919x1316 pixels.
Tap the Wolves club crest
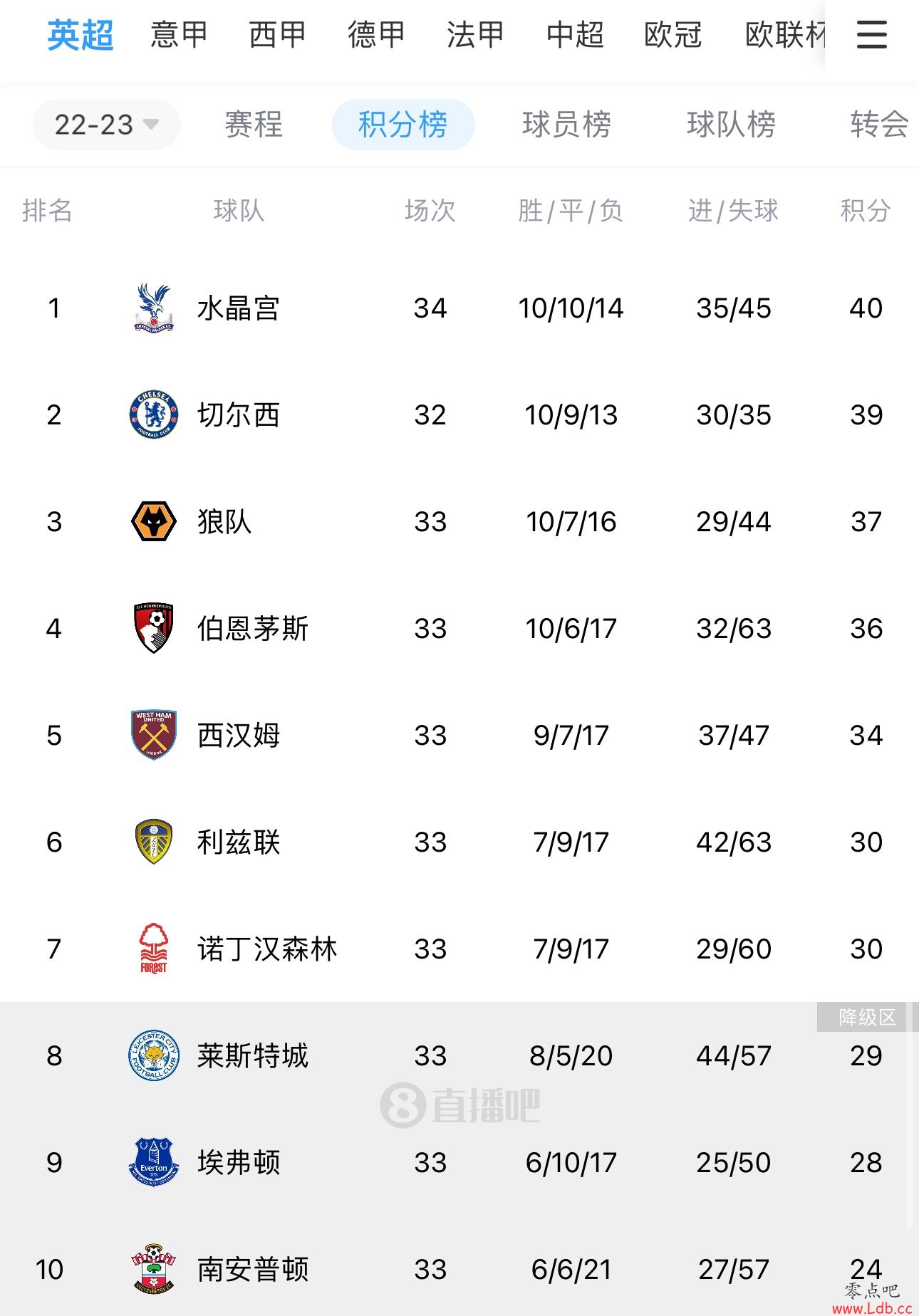click(x=154, y=521)
